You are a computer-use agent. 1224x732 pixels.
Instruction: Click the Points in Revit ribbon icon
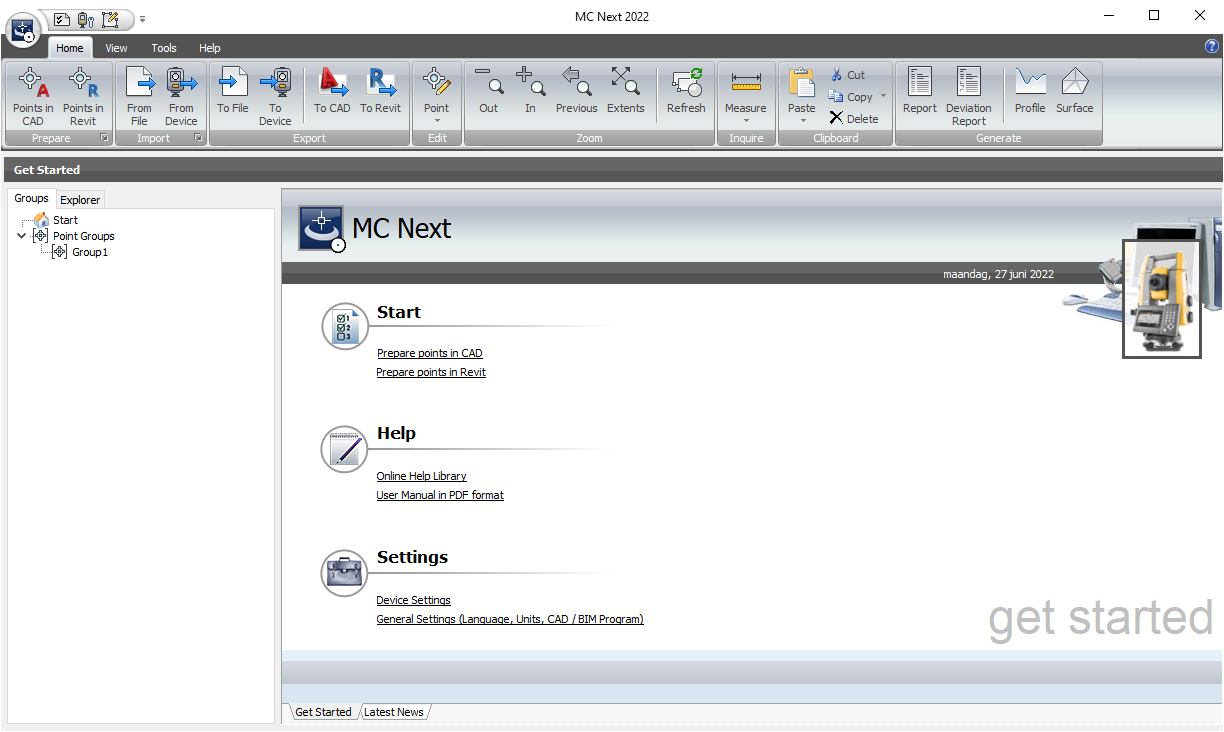coord(83,97)
